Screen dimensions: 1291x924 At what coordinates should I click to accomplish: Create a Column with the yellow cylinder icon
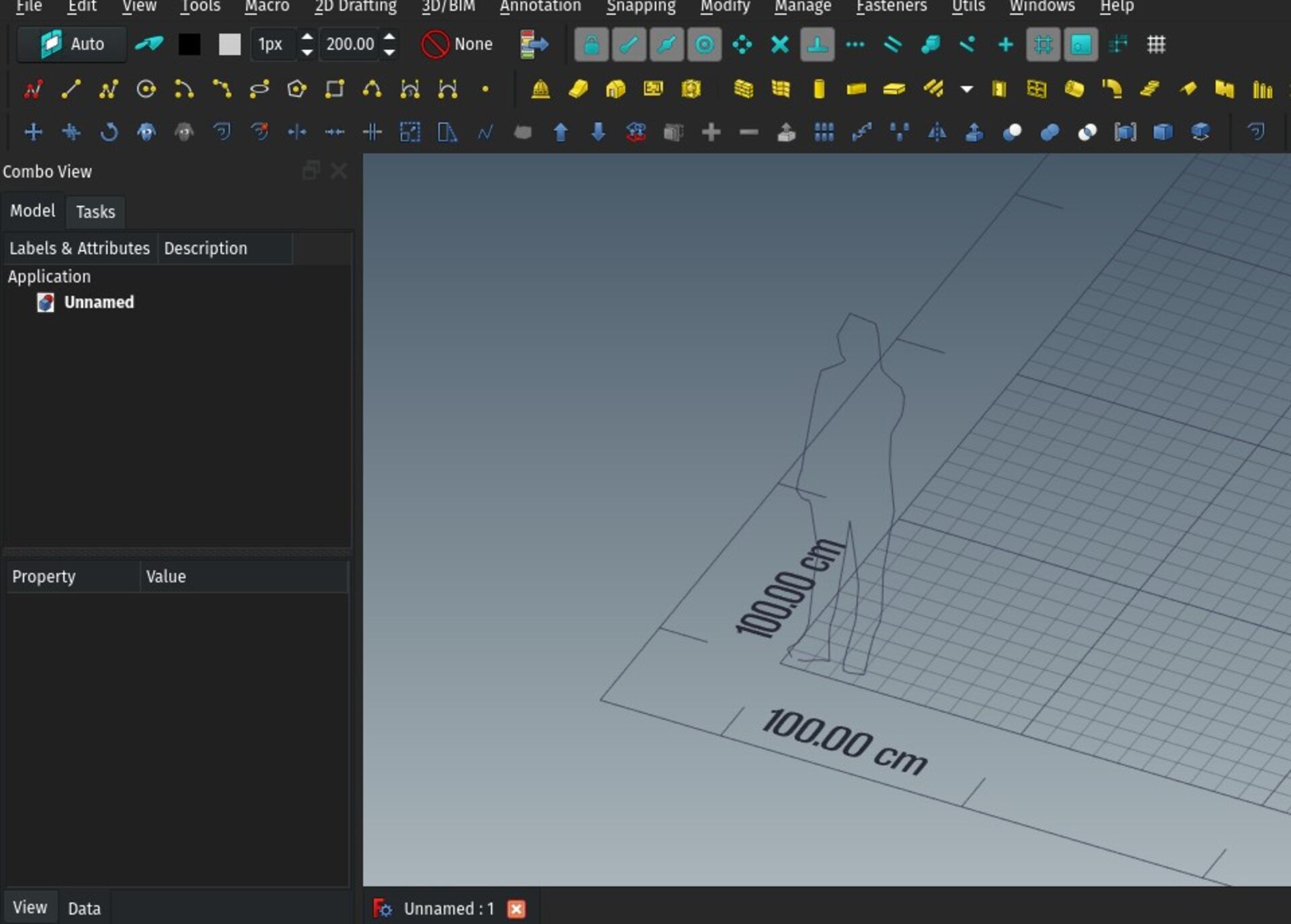pyautogui.click(x=818, y=89)
